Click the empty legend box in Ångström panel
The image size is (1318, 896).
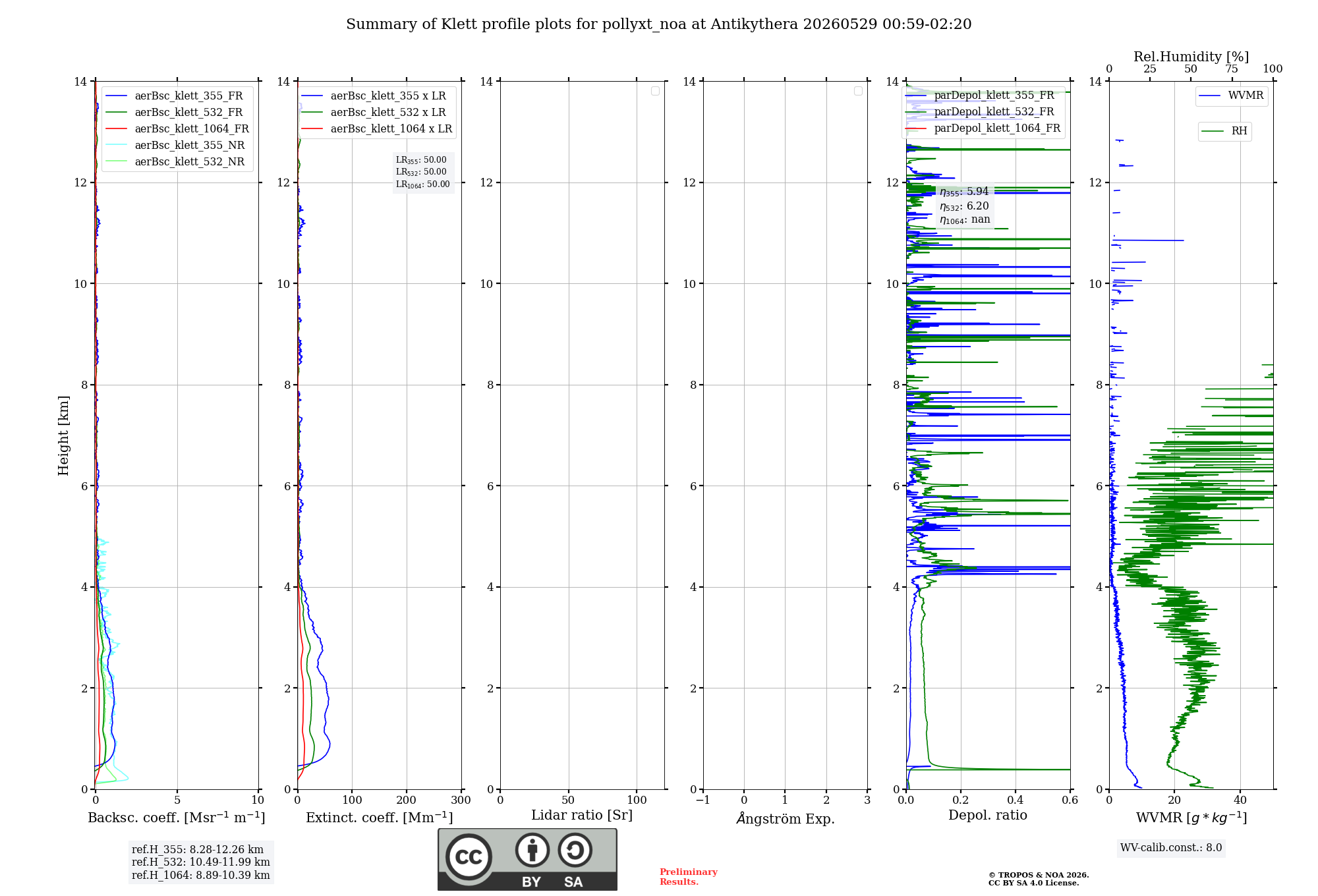click(x=858, y=91)
